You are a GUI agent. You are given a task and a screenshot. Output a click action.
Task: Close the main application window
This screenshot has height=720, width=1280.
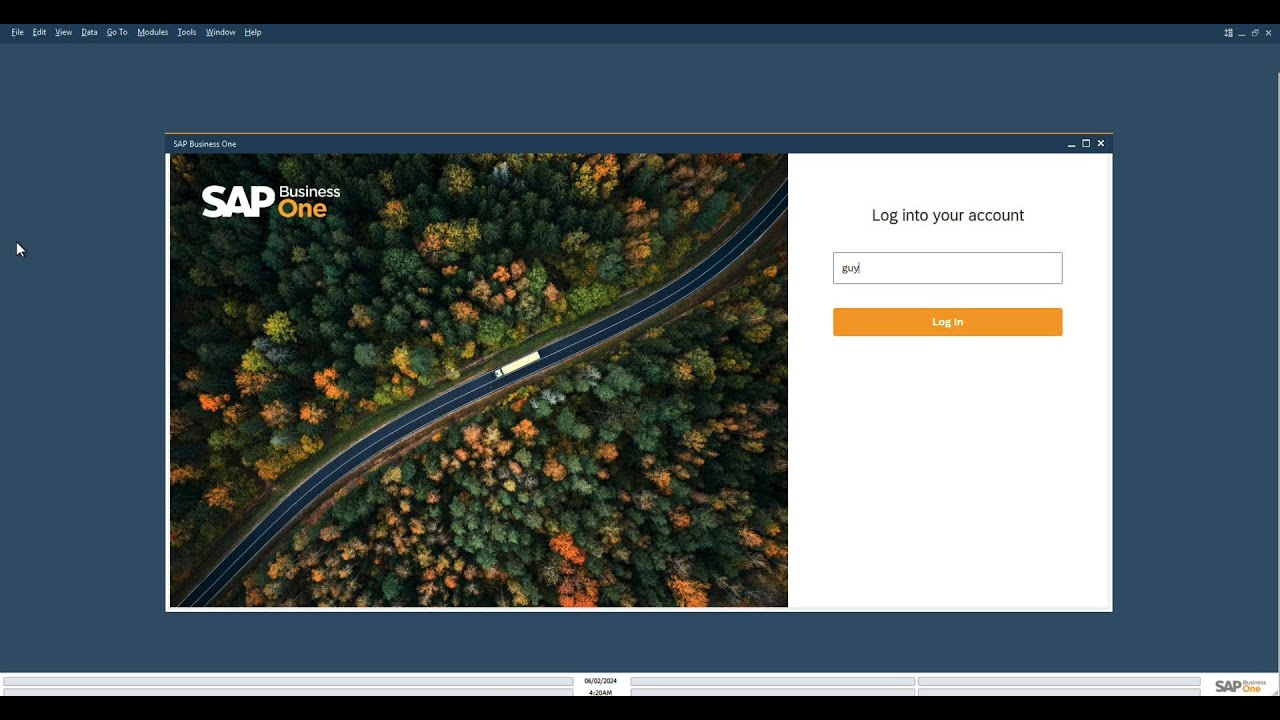[1269, 33]
